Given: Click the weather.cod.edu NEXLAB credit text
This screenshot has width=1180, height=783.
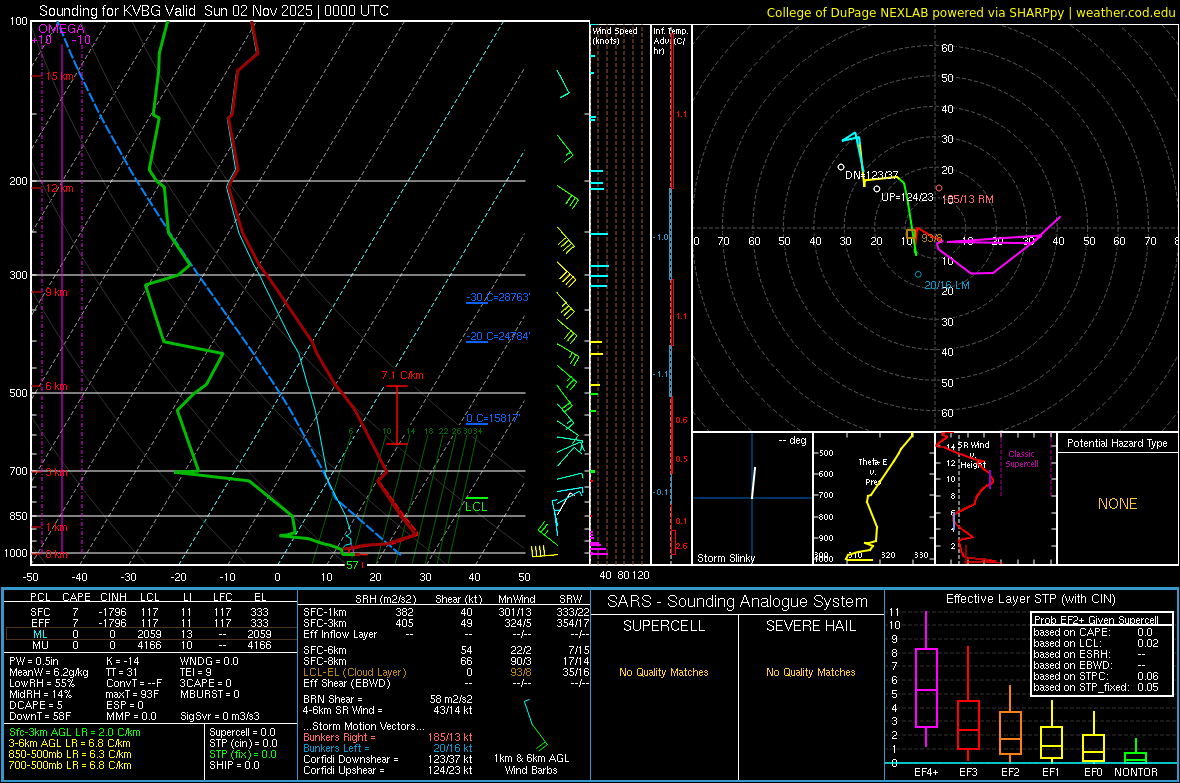Looking at the screenshot, I should tap(970, 12).
